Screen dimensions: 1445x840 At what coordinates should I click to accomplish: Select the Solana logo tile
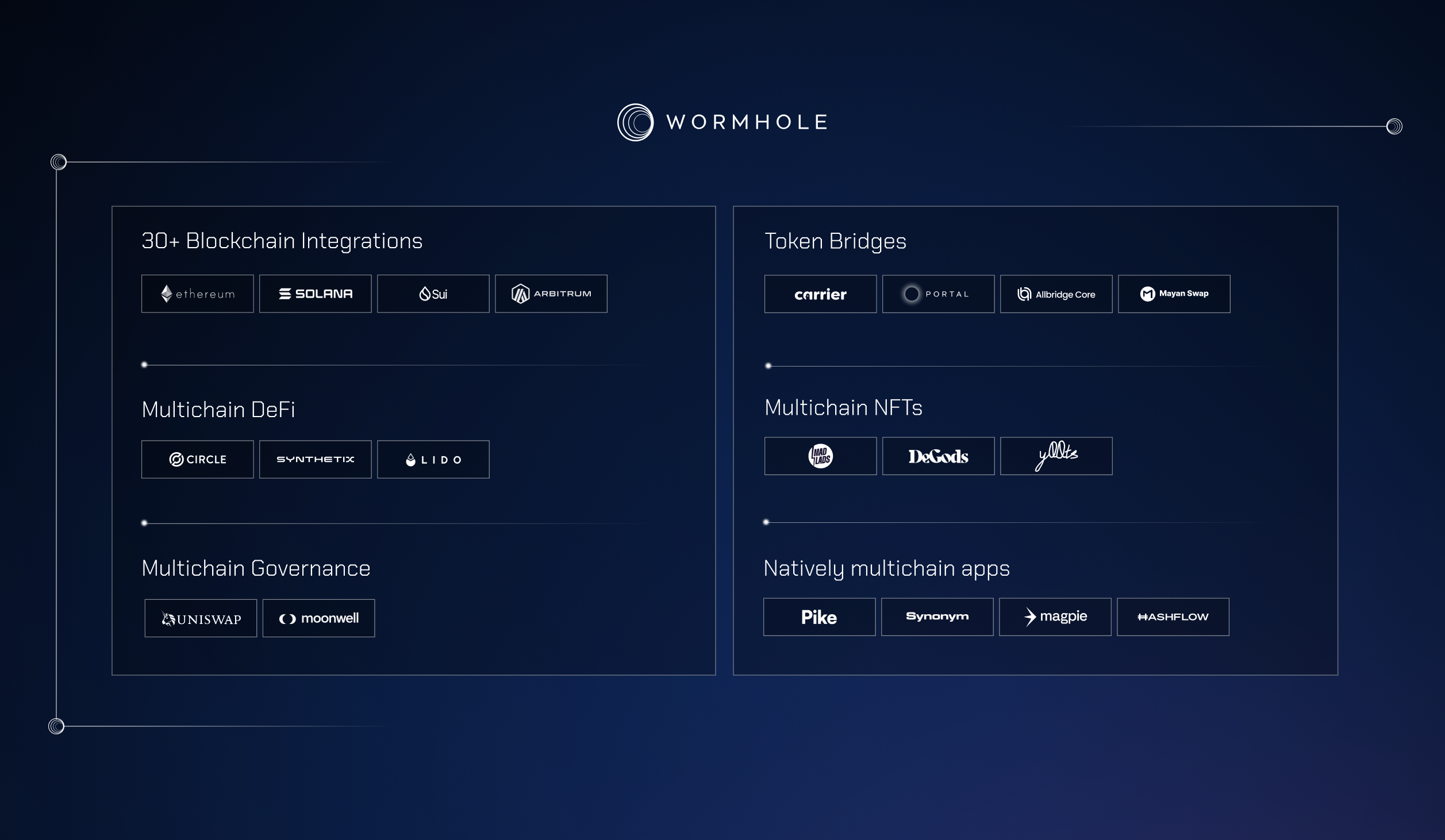tap(315, 294)
